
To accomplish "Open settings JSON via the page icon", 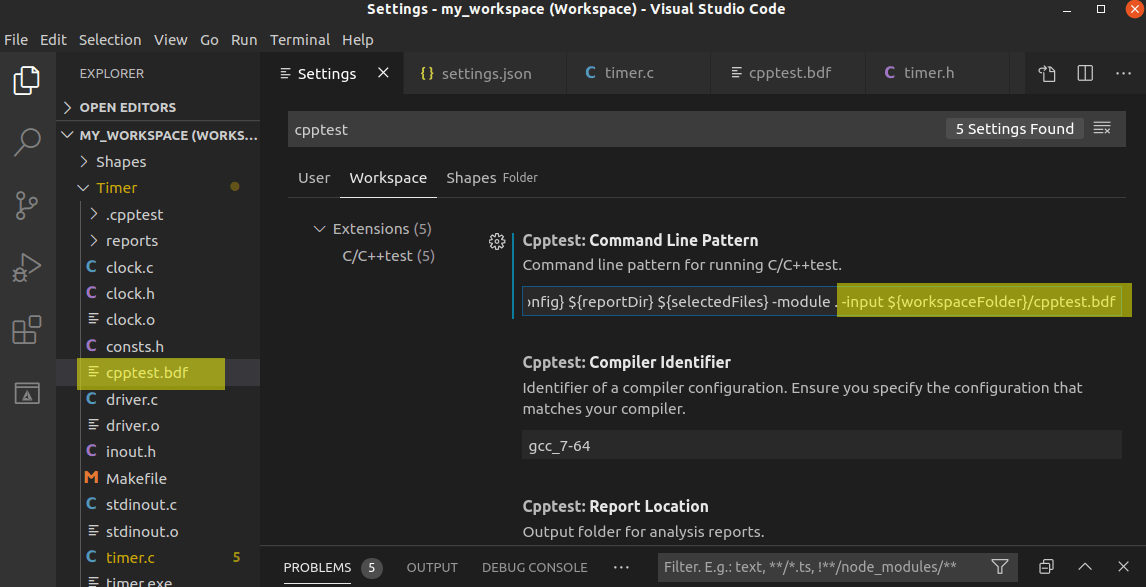I will (x=1046, y=73).
